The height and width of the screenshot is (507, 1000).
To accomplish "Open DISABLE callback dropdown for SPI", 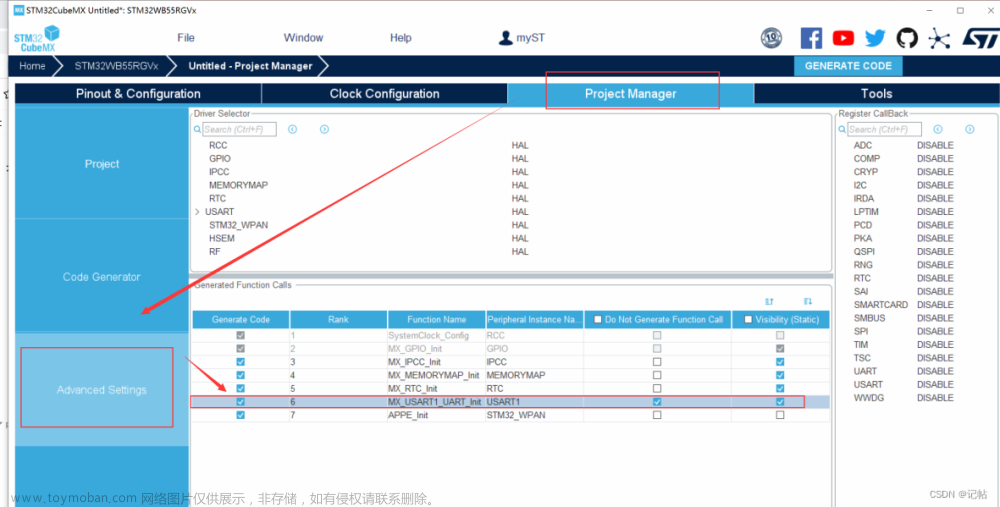I will tap(935, 331).
